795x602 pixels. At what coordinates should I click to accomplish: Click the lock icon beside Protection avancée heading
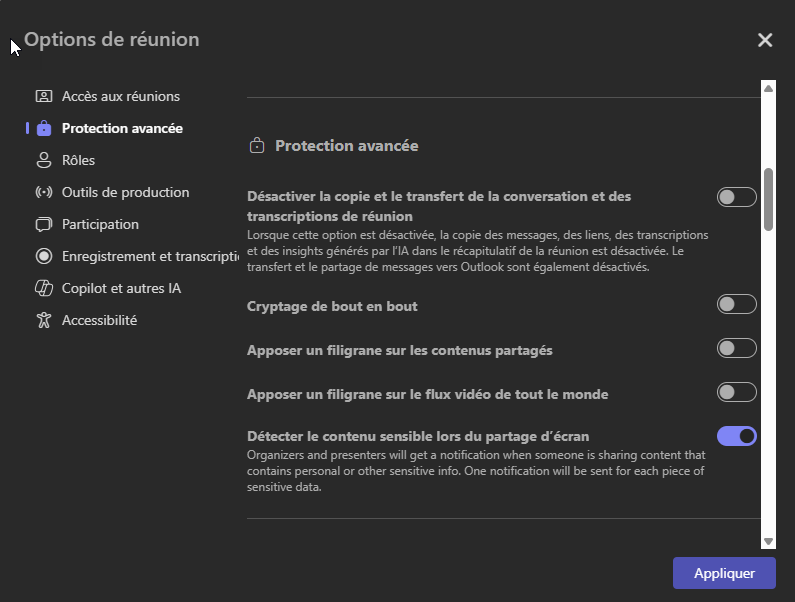tap(257, 146)
